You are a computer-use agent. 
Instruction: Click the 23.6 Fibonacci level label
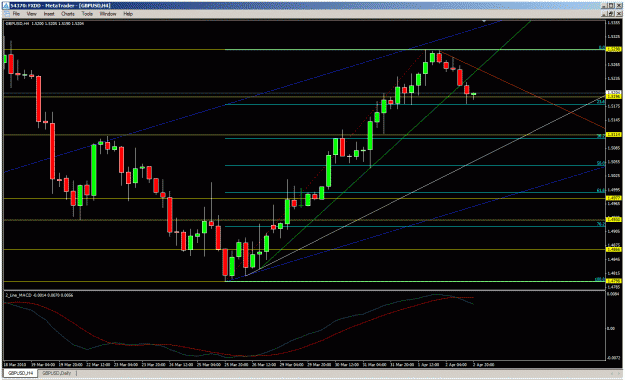pyautogui.click(x=601, y=102)
